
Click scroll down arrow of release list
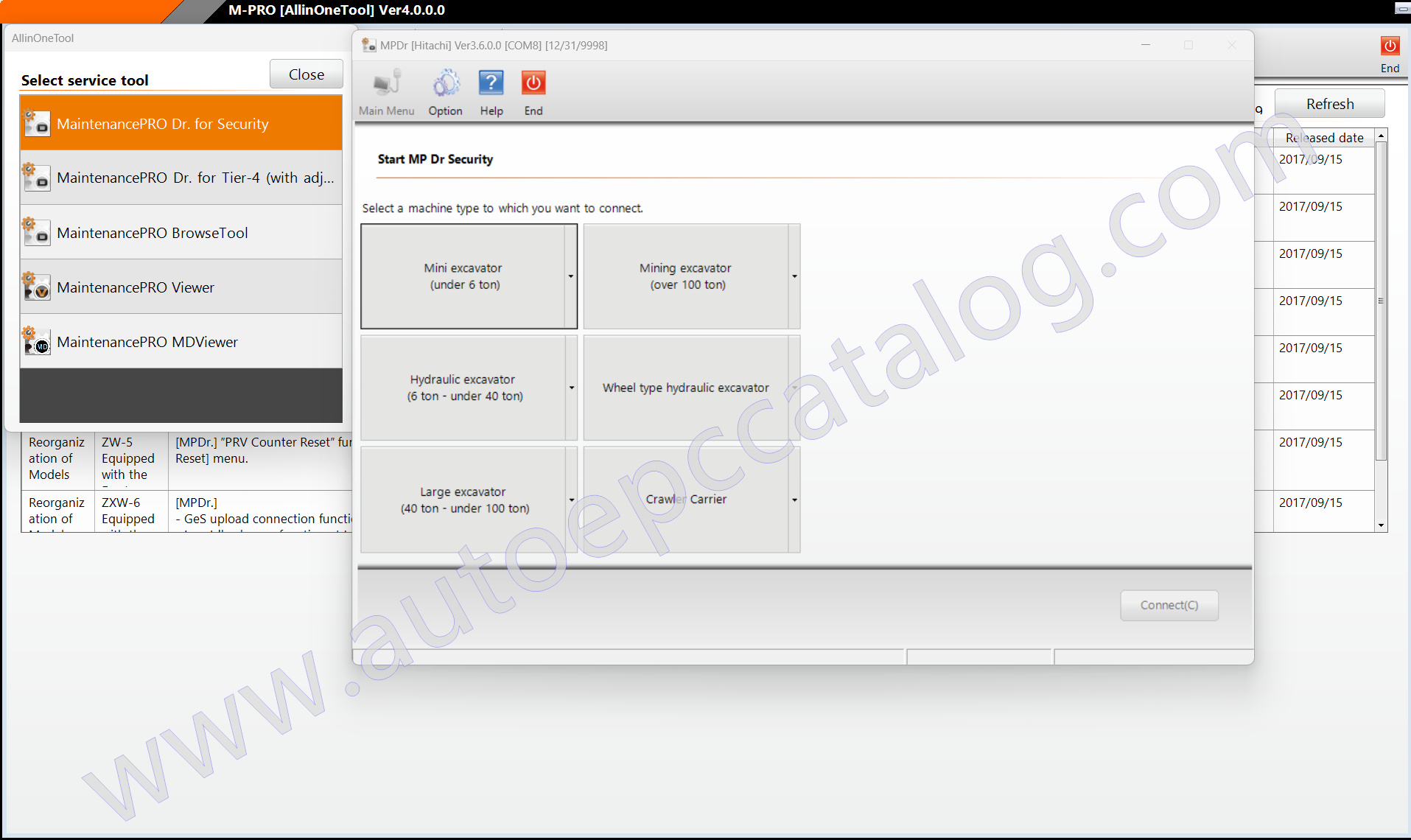pyautogui.click(x=1382, y=525)
